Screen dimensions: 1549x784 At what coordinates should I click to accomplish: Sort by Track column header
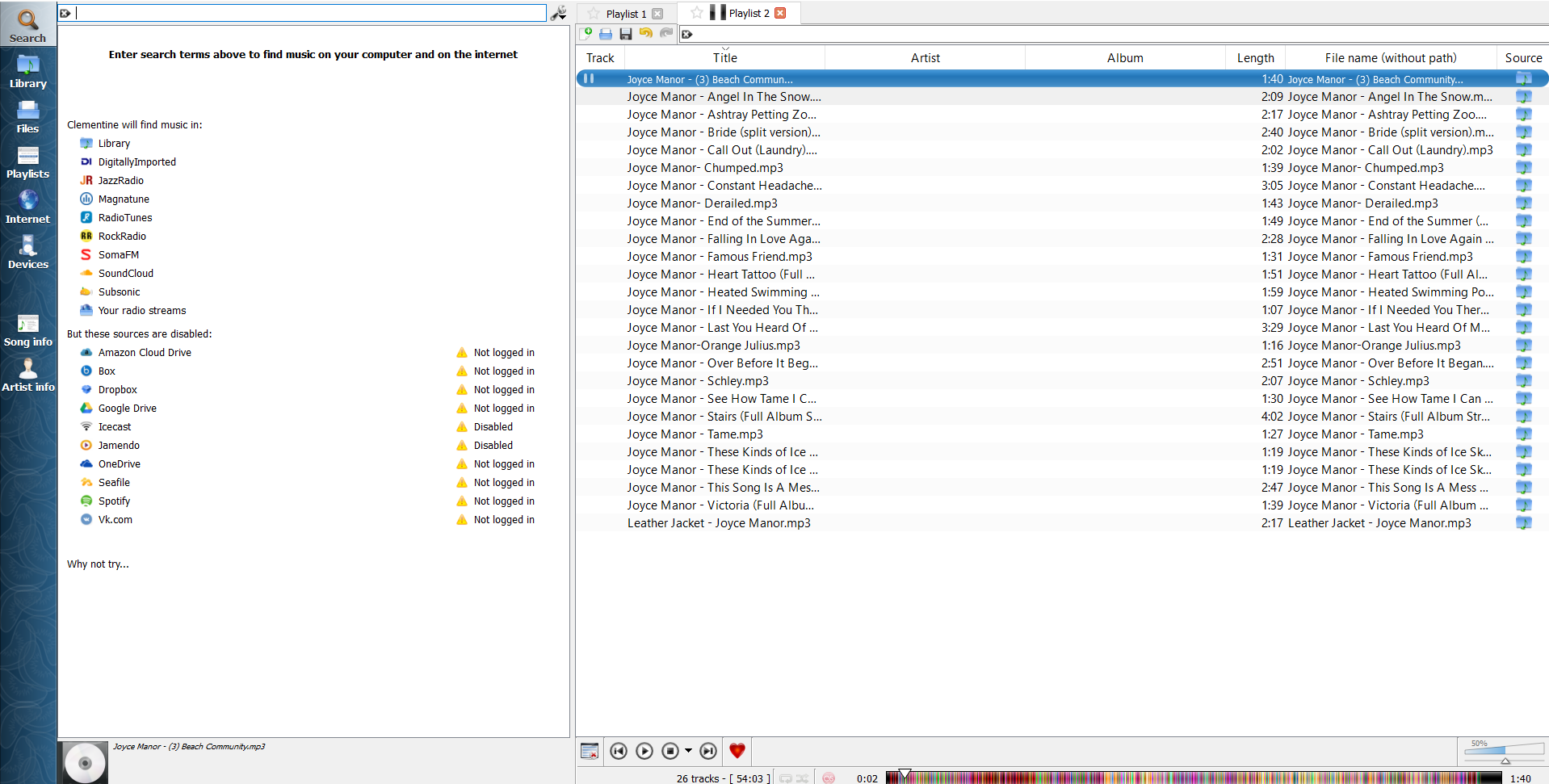[x=600, y=58]
